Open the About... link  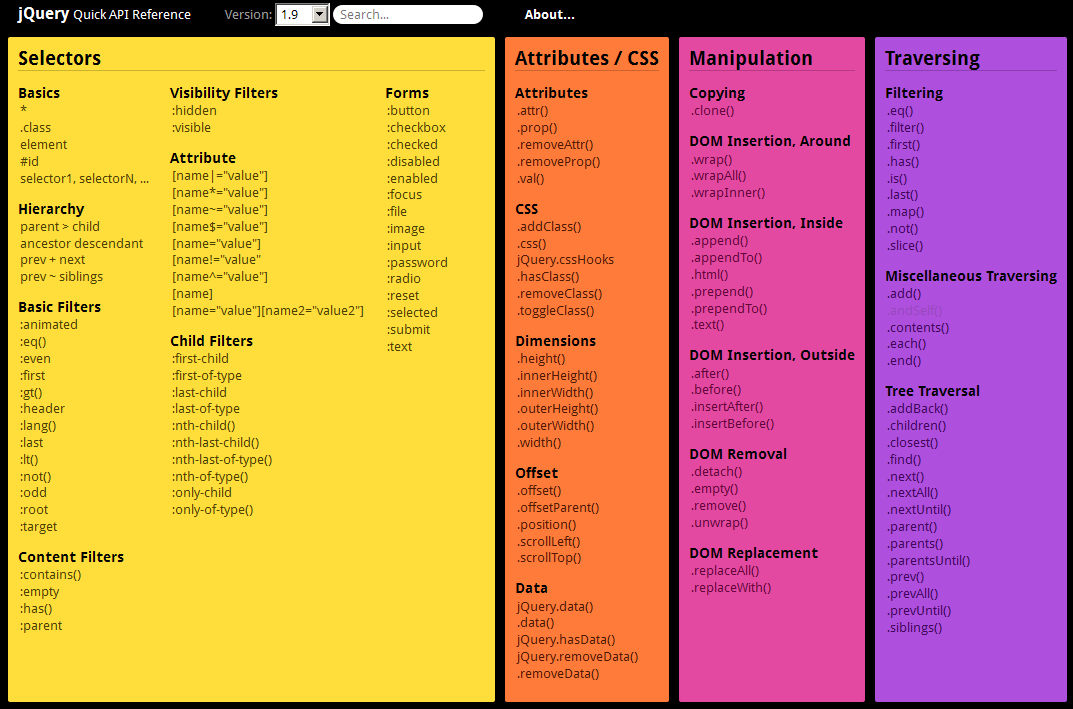coord(550,14)
